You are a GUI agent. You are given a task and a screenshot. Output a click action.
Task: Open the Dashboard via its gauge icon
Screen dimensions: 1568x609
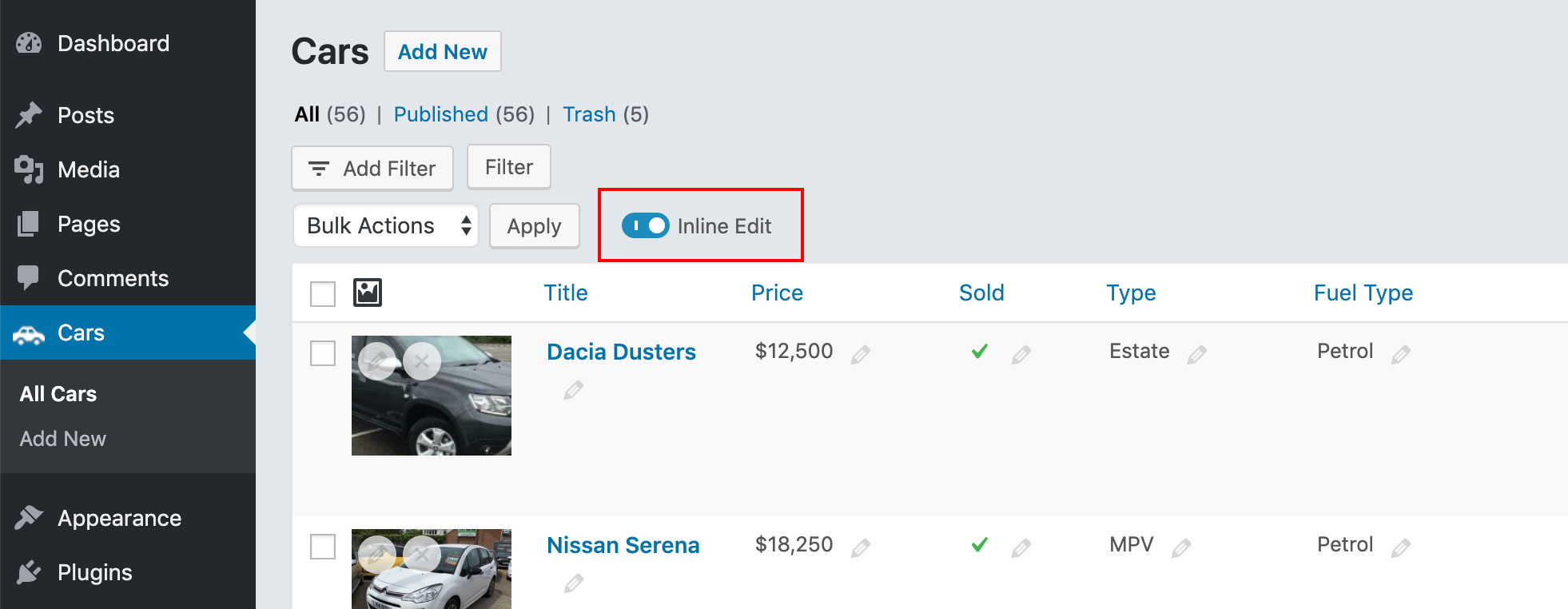coord(29,43)
